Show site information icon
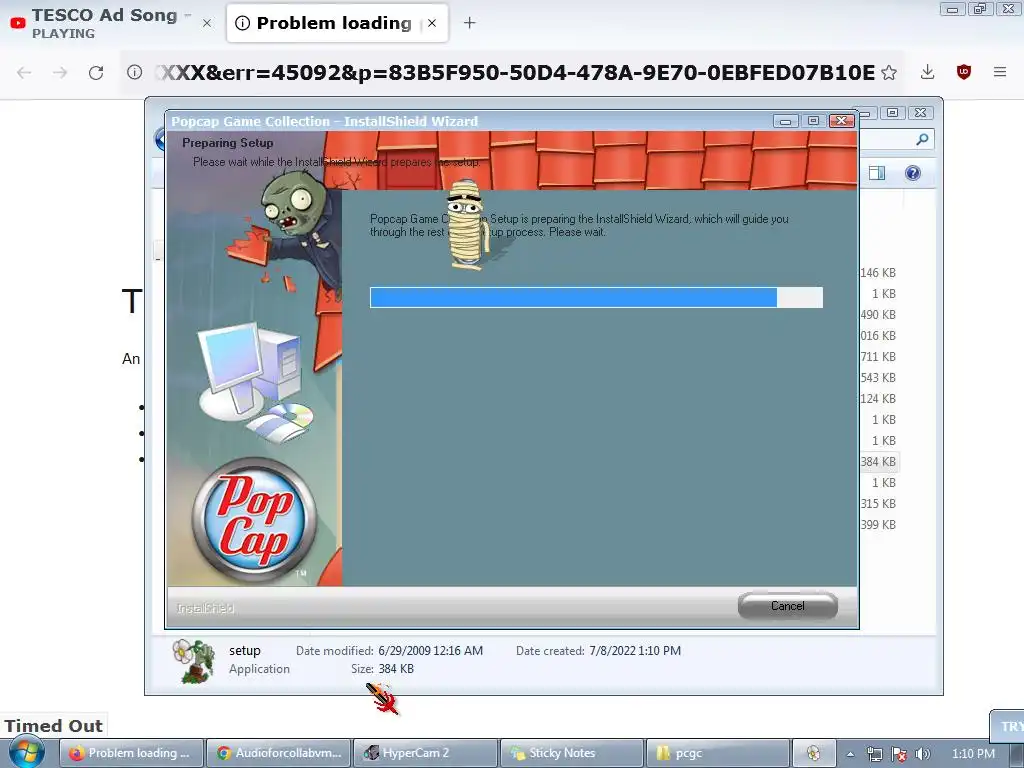 coord(135,72)
